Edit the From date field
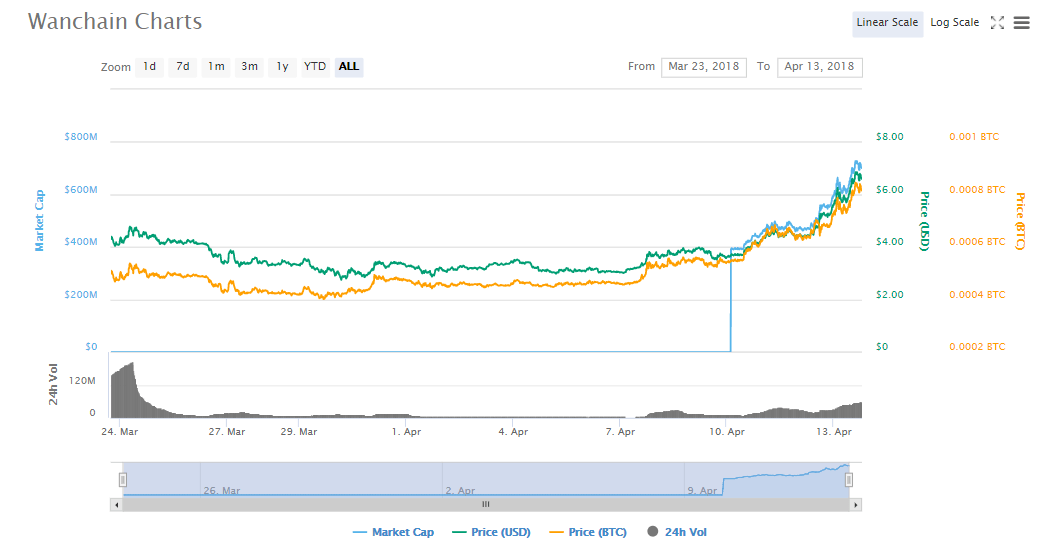1057x547 pixels. pyautogui.click(x=703, y=67)
